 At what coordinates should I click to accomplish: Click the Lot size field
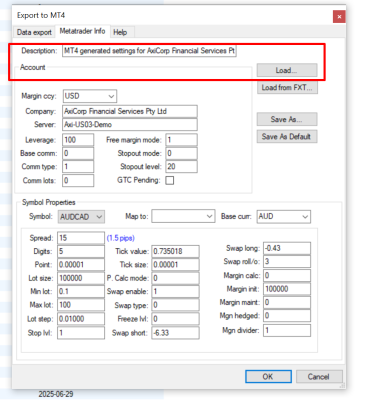[81, 278]
